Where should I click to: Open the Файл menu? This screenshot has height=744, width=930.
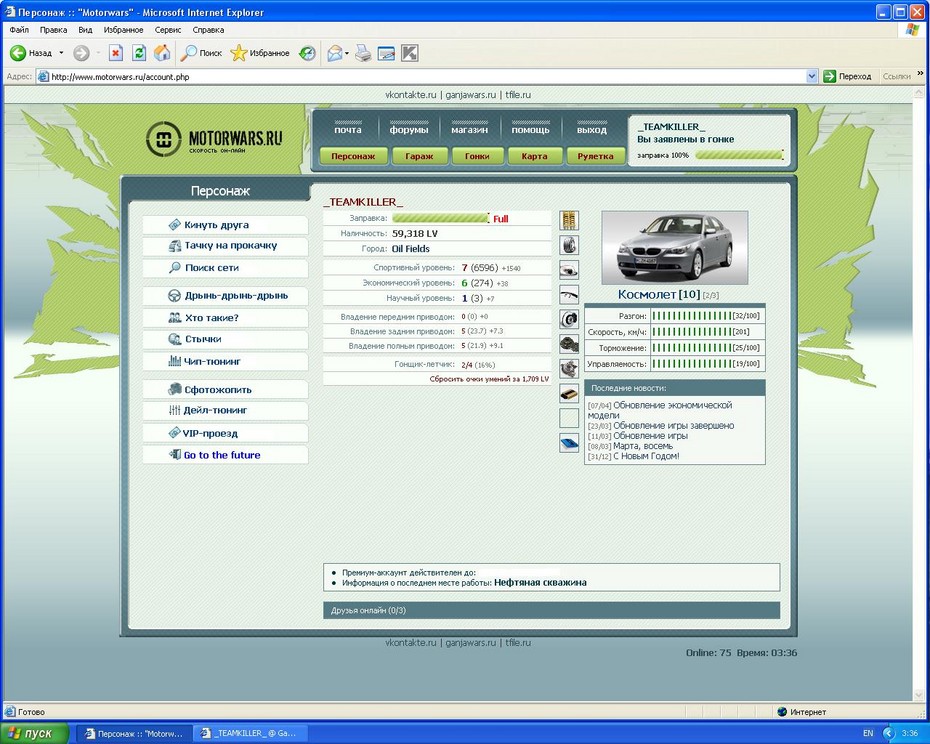(x=19, y=30)
